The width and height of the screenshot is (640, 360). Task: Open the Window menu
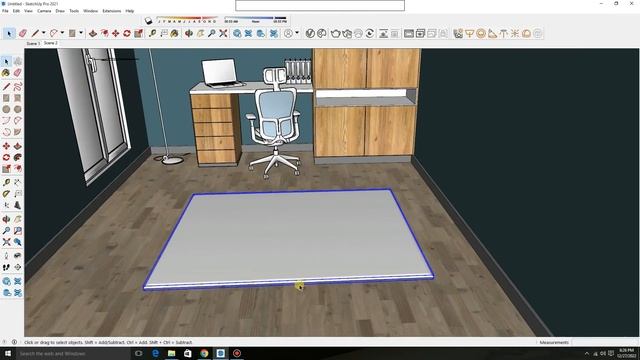pyautogui.click(x=90, y=11)
